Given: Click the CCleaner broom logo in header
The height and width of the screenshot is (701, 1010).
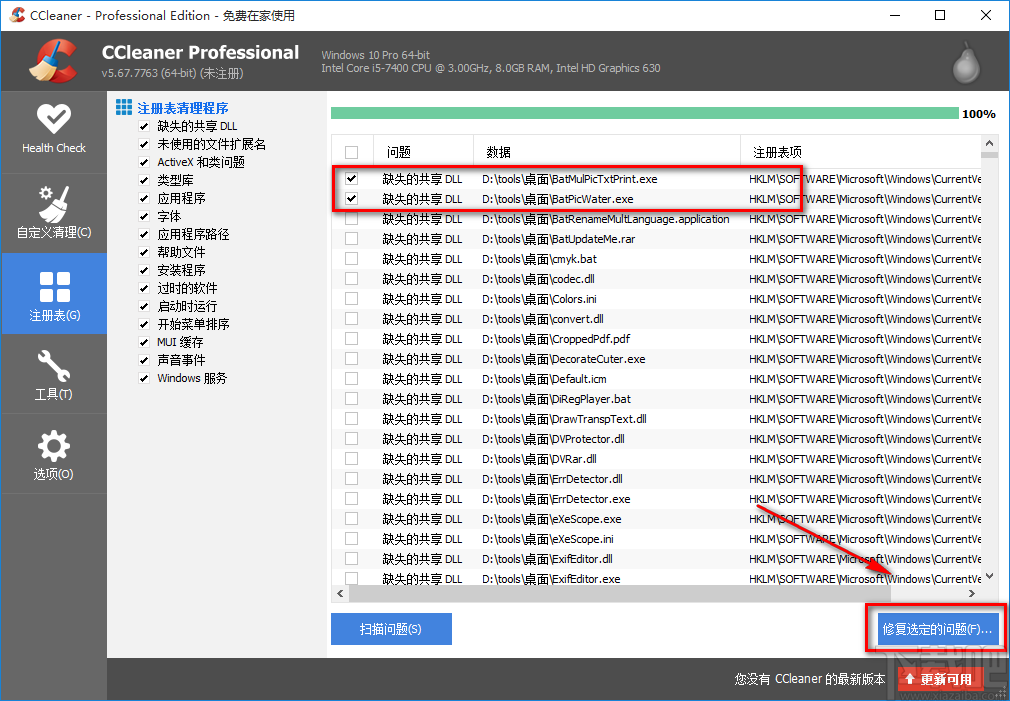Looking at the screenshot, I should (x=53, y=61).
